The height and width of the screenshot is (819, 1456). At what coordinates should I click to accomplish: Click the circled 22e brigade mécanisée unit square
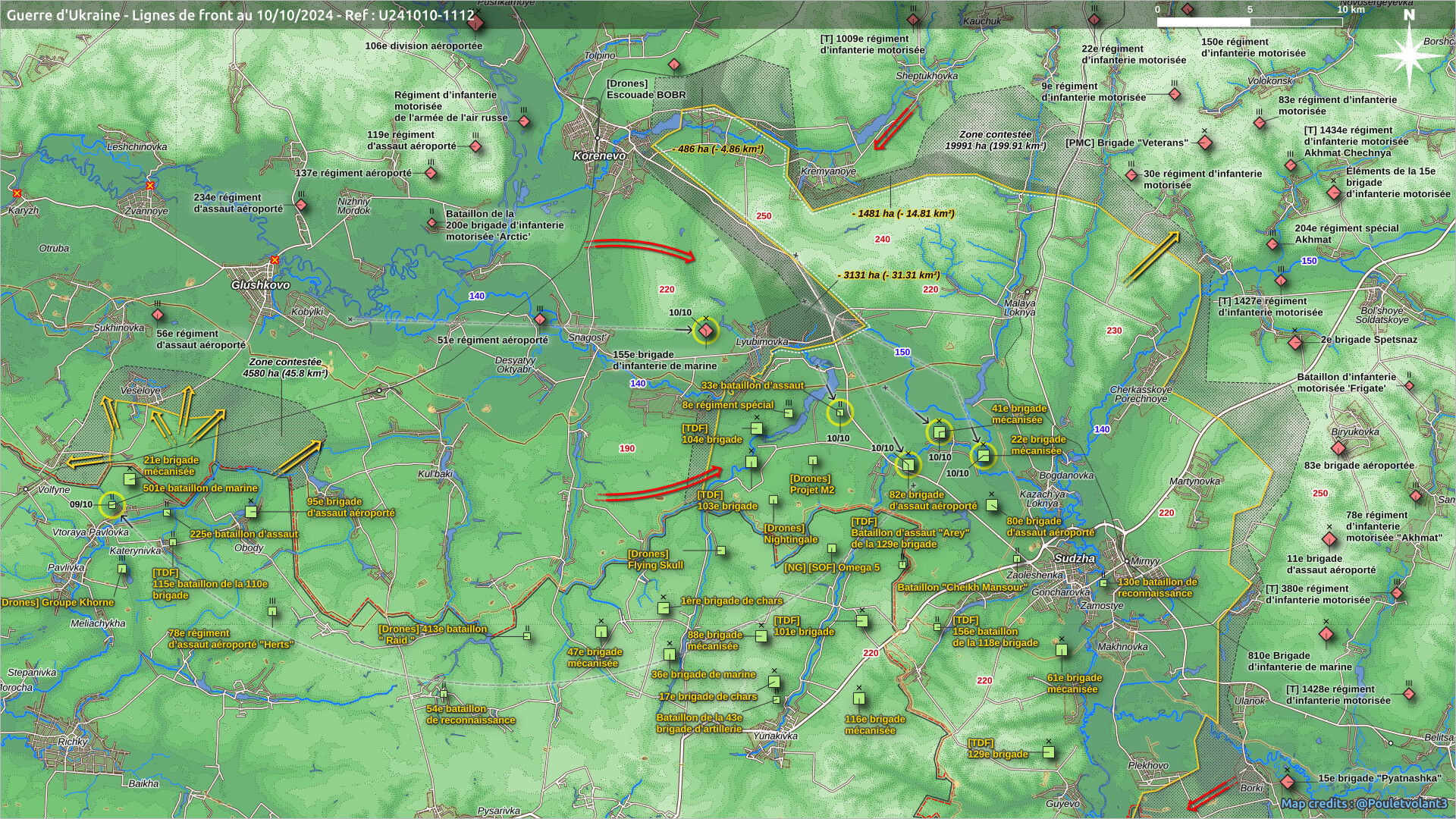(983, 455)
